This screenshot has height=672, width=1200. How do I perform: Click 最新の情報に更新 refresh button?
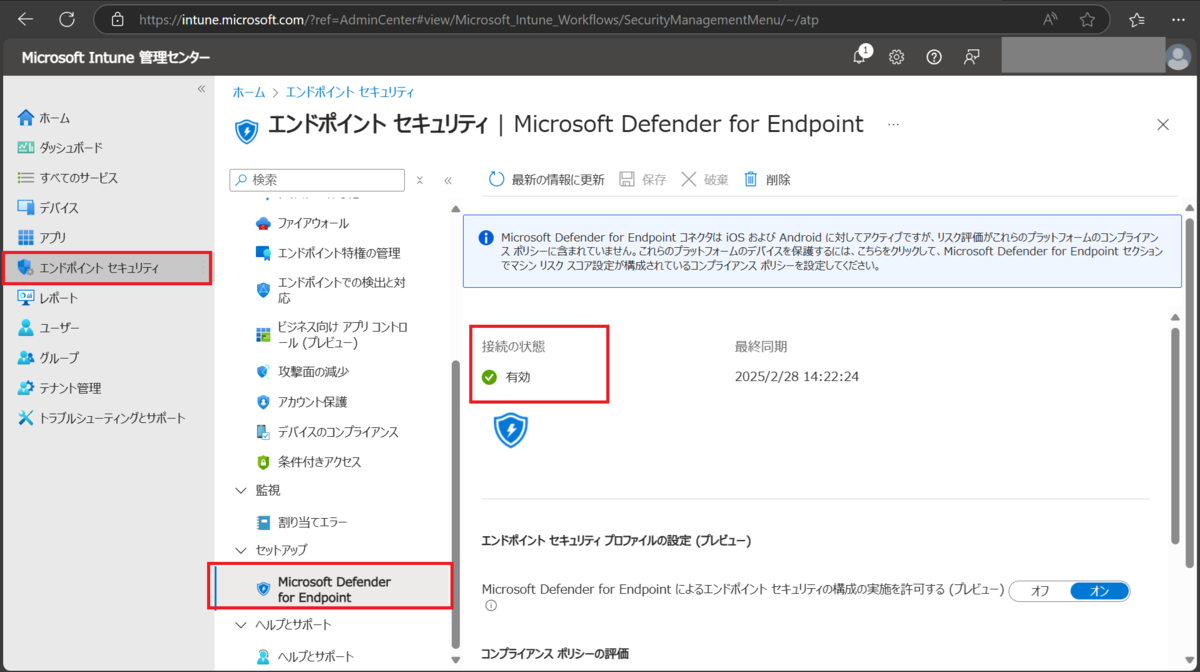(x=546, y=180)
